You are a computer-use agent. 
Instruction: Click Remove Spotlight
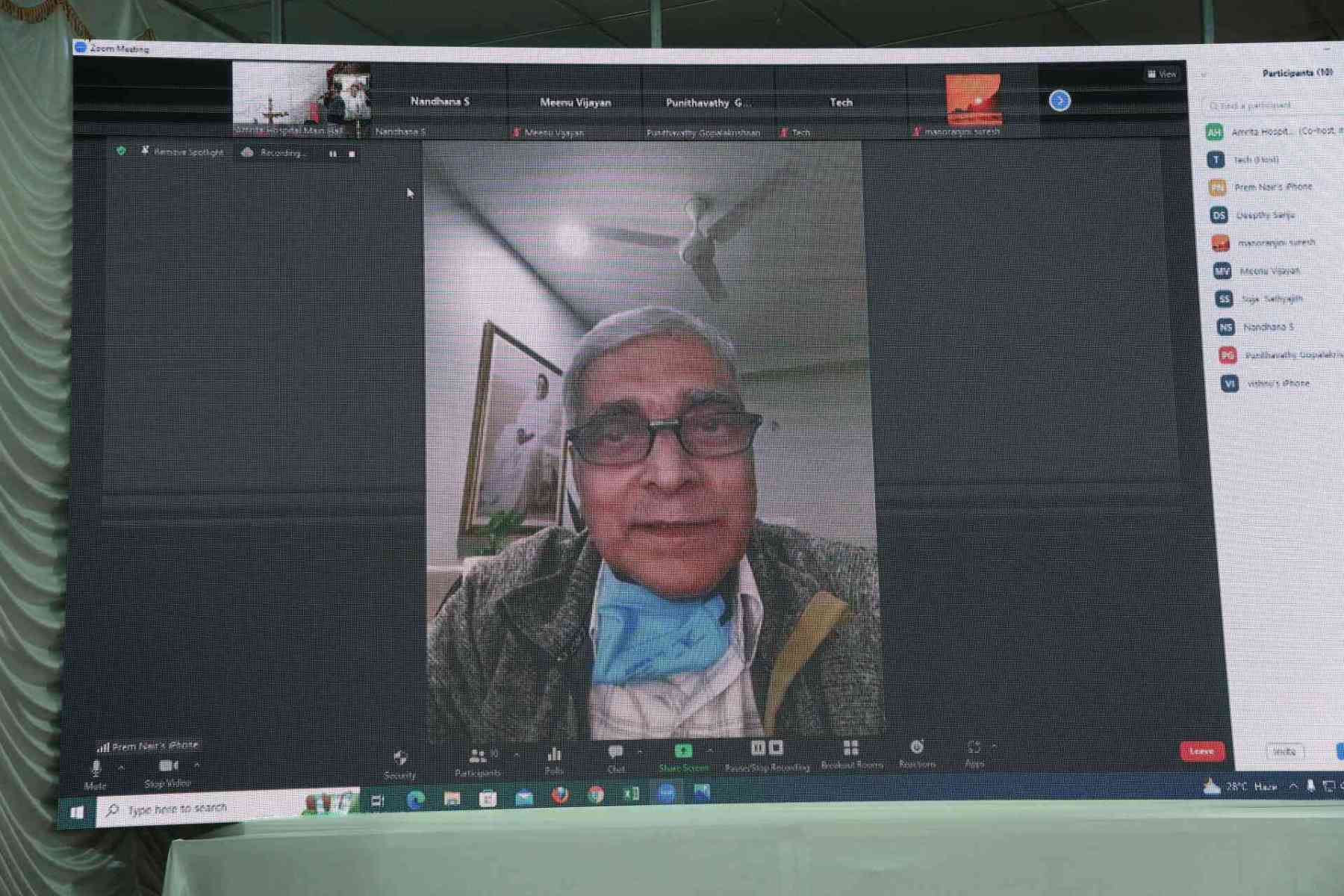click(x=182, y=152)
